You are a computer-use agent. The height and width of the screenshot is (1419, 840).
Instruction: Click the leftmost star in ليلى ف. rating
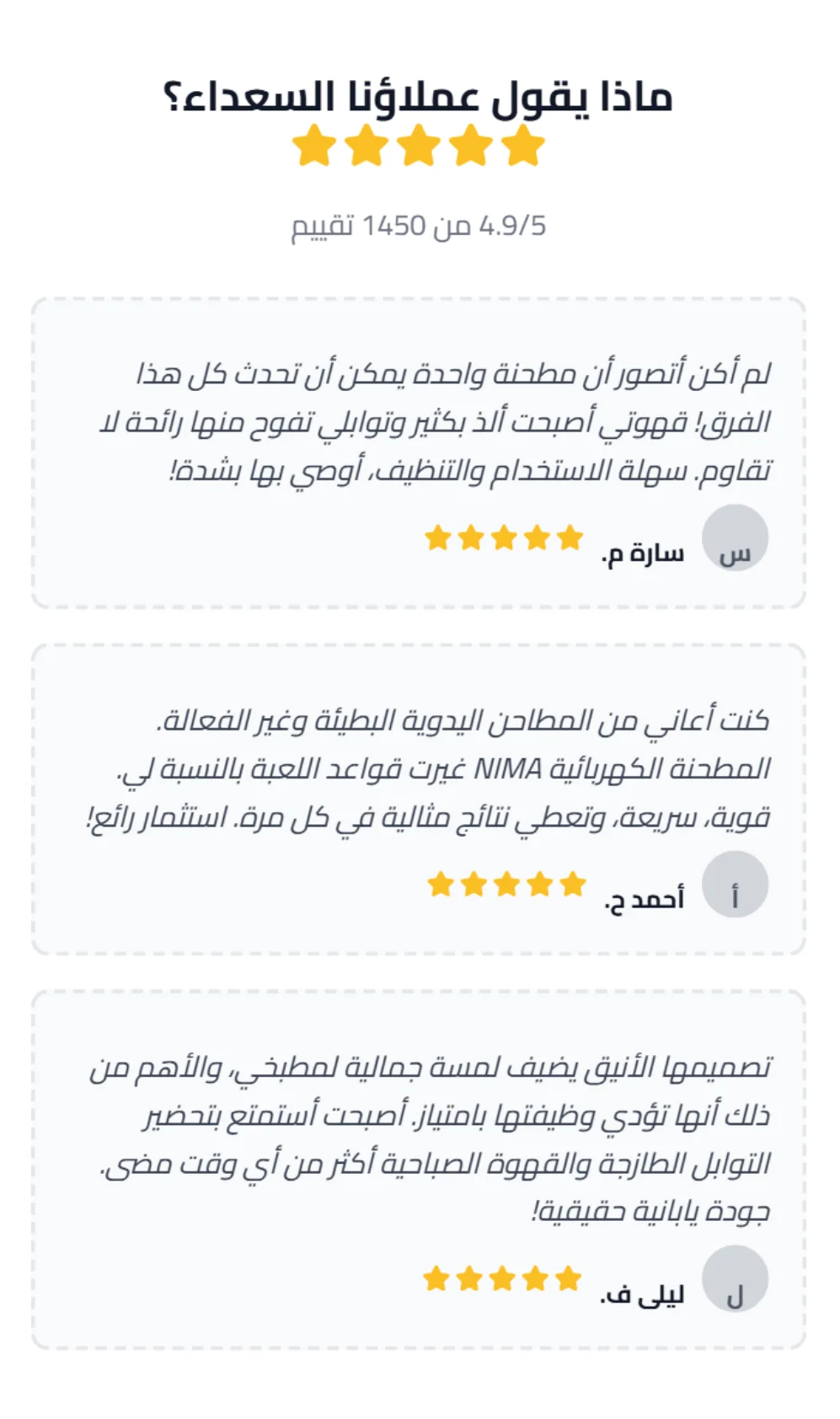436,1278
